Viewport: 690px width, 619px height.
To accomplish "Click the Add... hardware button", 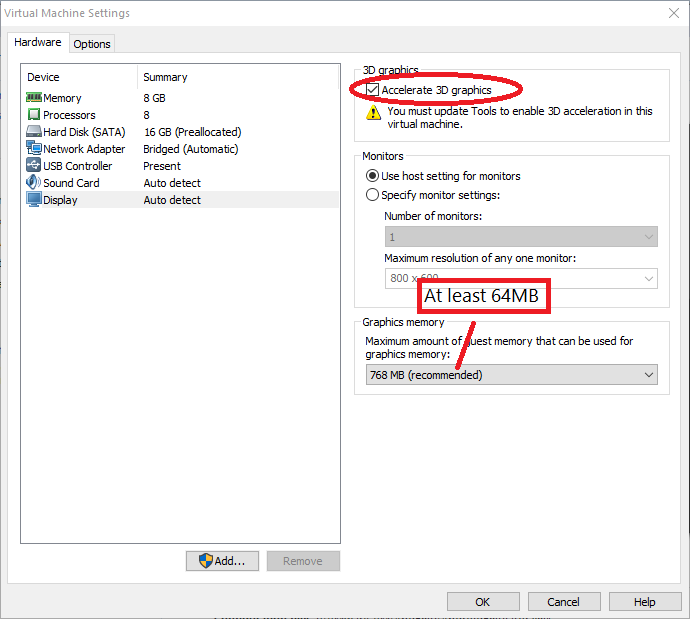I will (x=222, y=561).
